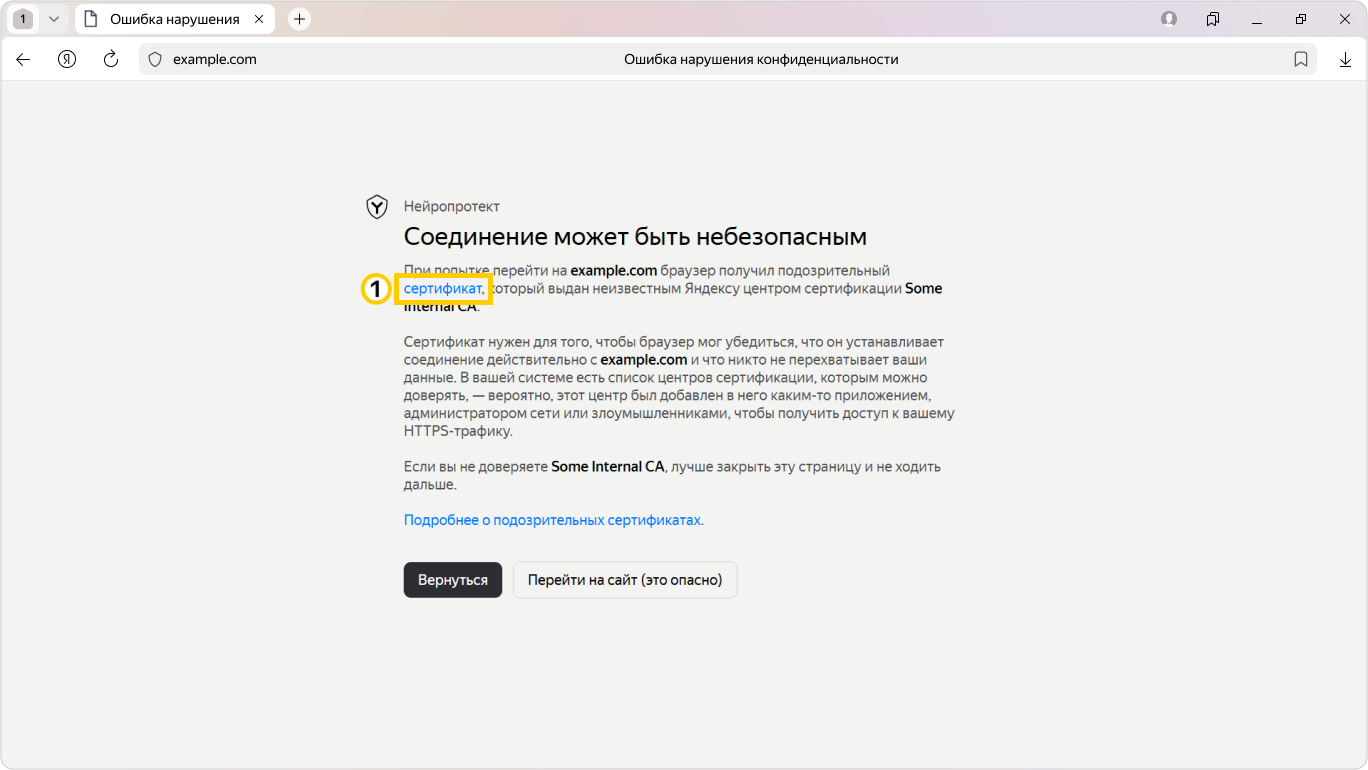Click the open tabs counter icon
Viewport: 1368px width, 770px height.
[x=23, y=19]
